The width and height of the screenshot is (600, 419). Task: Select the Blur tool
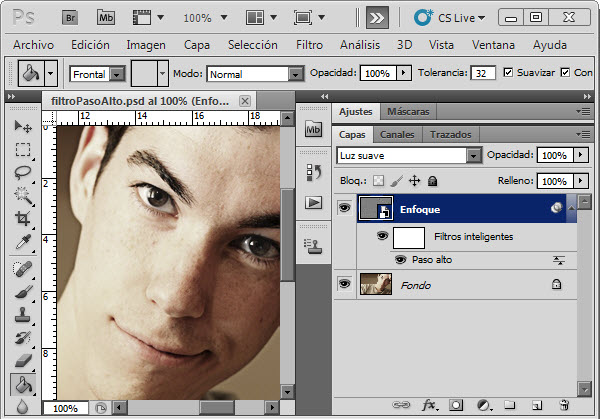point(23,406)
